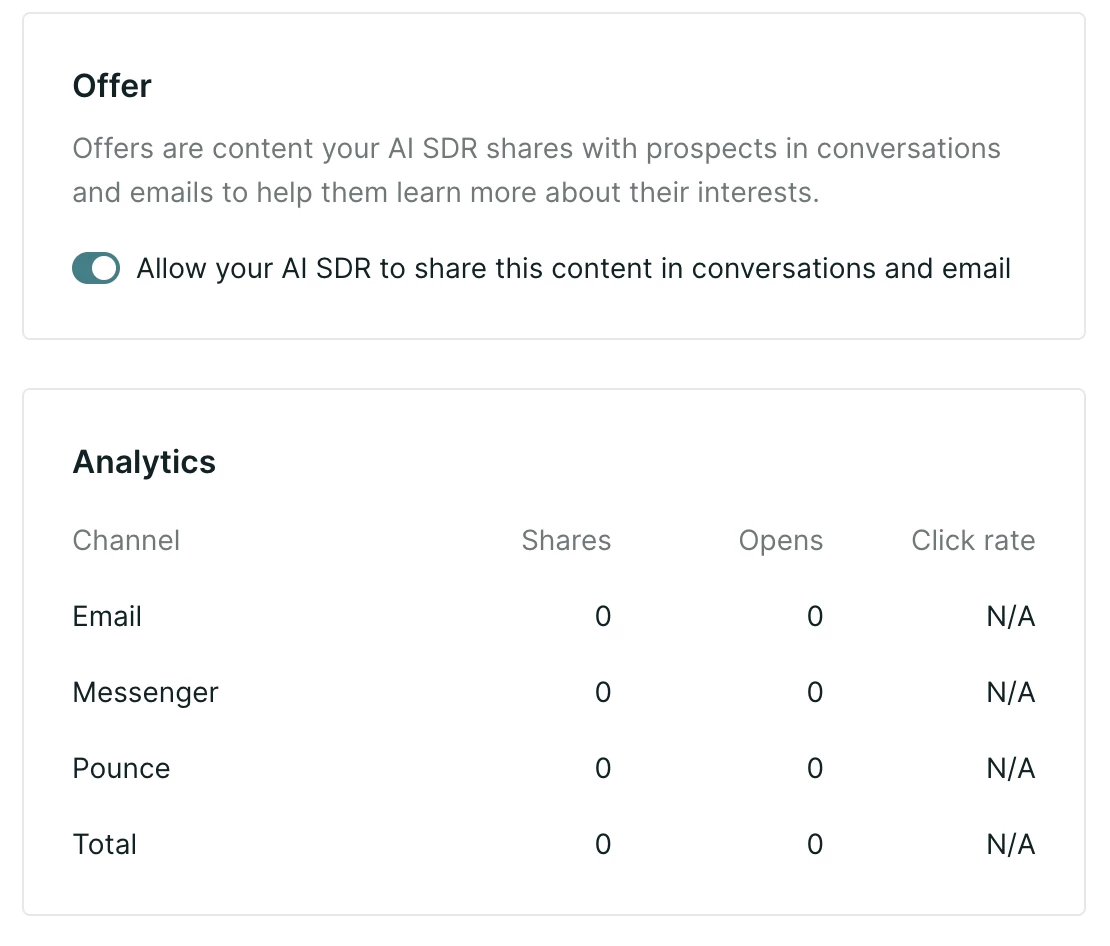Image resolution: width=1110 pixels, height=946 pixels.
Task: Click the Offer section heading
Action: (x=112, y=86)
